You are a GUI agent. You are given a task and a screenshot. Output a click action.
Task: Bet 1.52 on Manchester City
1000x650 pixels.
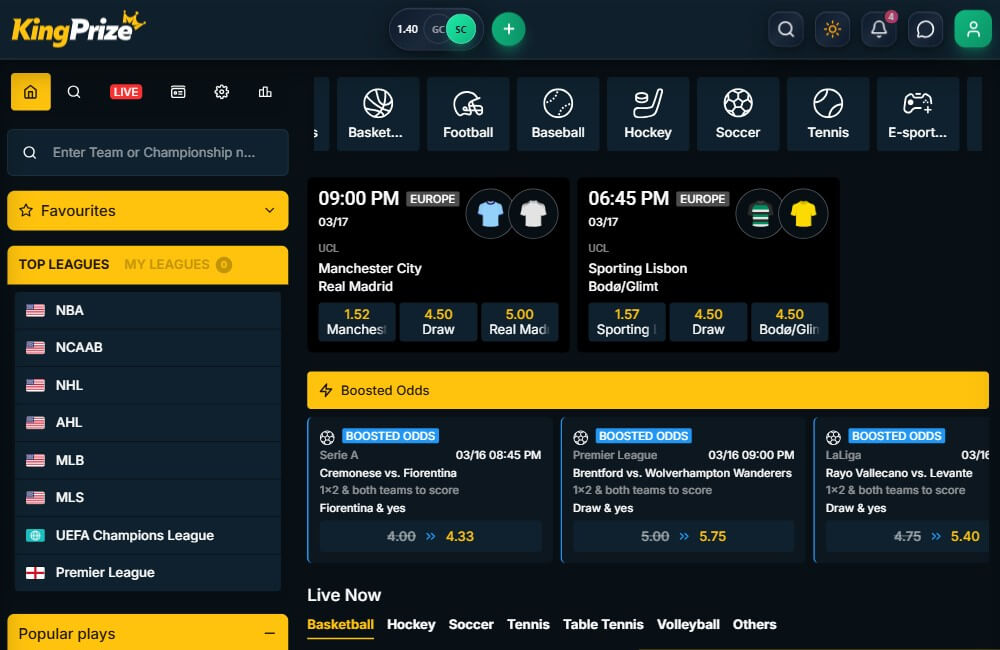click(x=356, y=321)
